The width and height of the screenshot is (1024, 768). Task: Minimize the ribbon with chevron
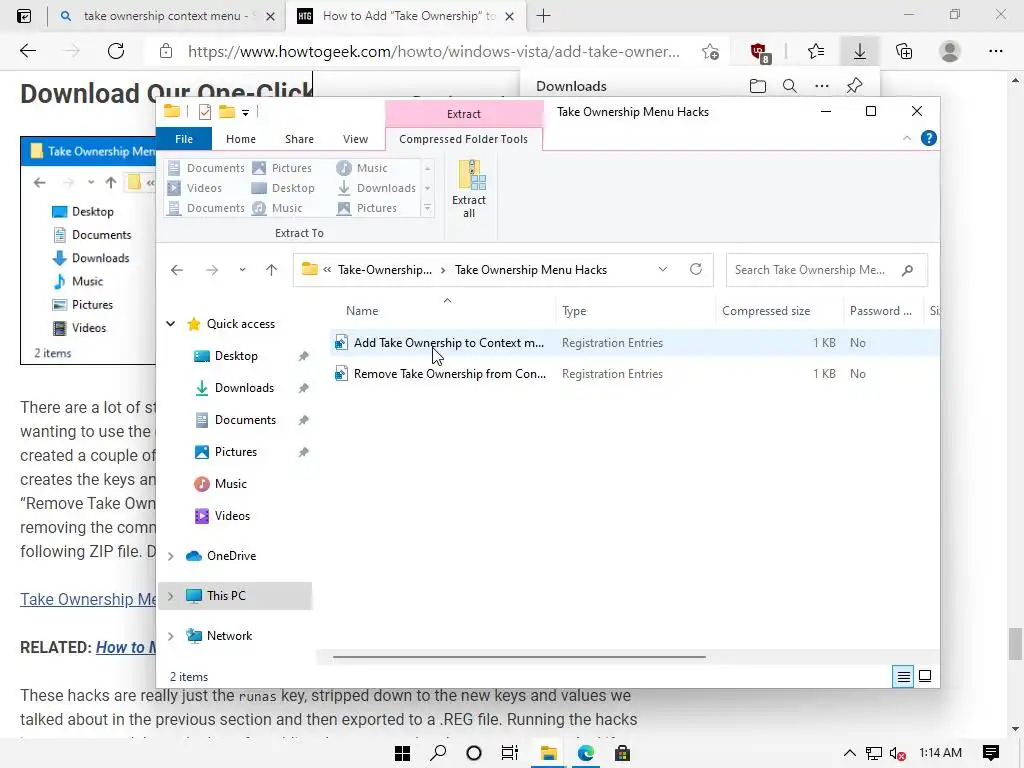click(906, 138)
